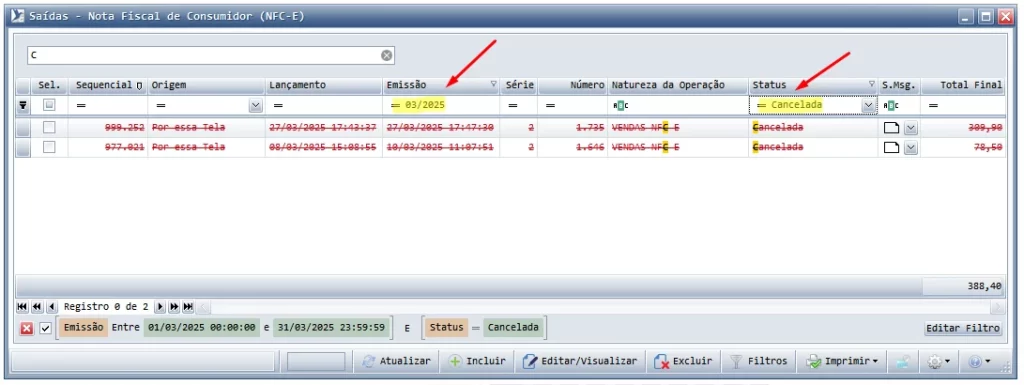This screenshot has width=1024, height=385.
Task: Click the Atualizar button
Action: 396,361
